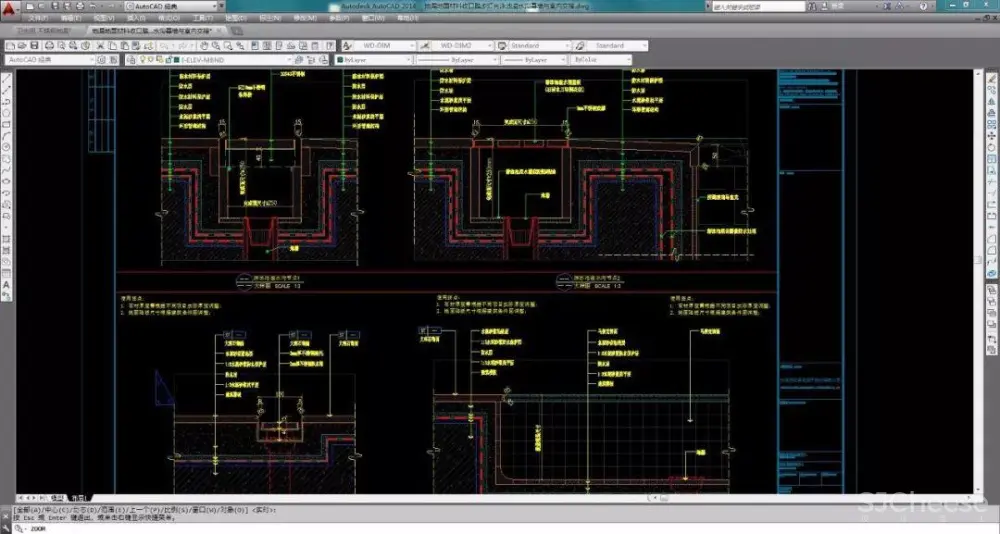Select the Multiline Text 'A' tool
Image resolution: width=1000 pixels, height=534 pixels.
(6, 285)
